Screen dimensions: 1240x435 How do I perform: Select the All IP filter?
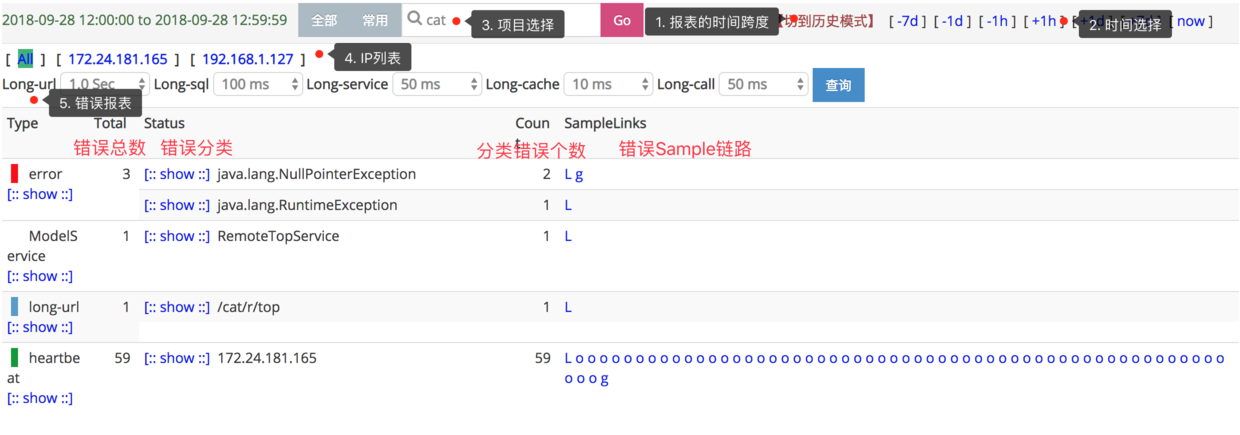click(25, 59)
